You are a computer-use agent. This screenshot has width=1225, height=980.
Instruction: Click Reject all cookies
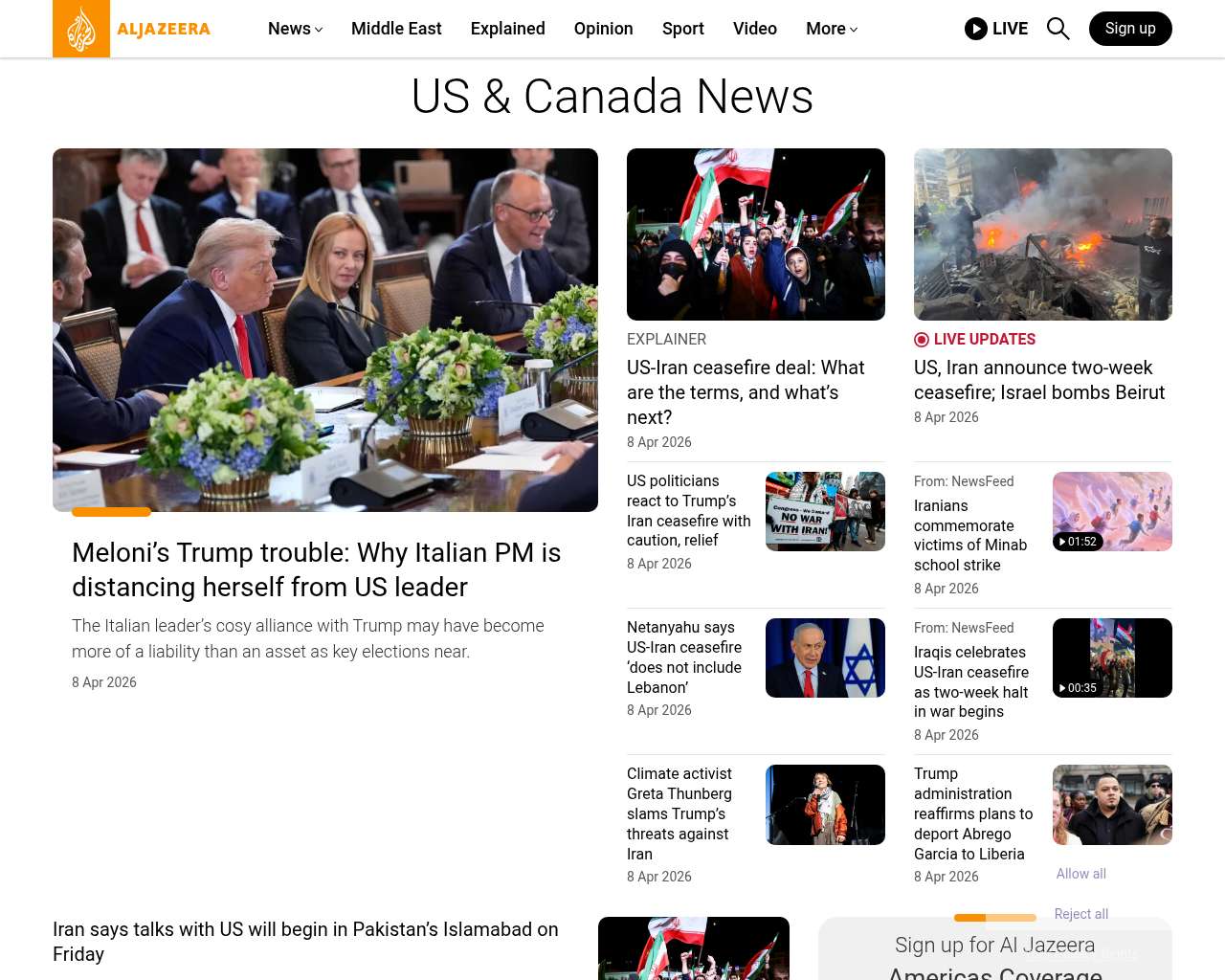(1081, 914)
